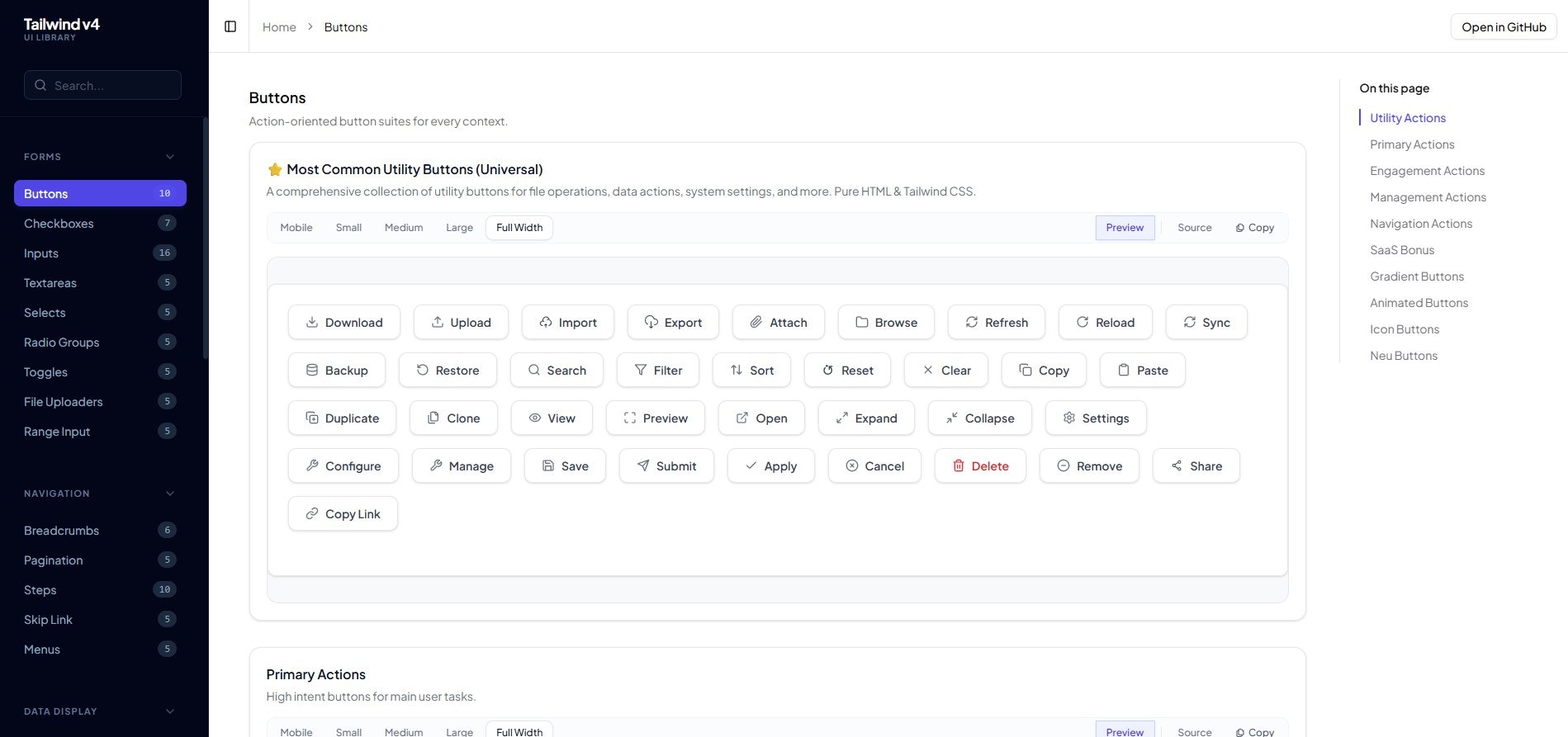
Task: Click the Open external link button
Action: click(x=761, y=418)
